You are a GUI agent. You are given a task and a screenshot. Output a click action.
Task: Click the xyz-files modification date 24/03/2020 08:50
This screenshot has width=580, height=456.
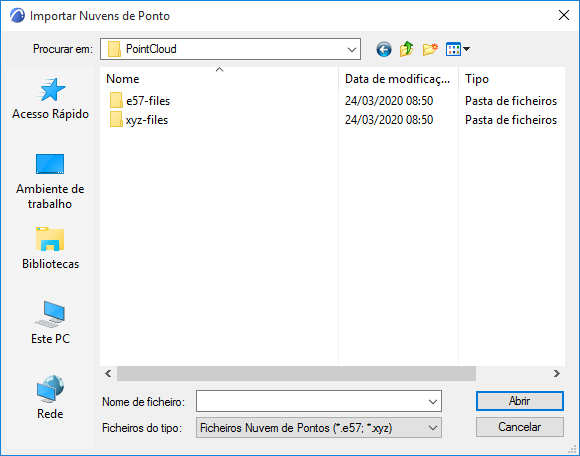[x=389, y=120]
